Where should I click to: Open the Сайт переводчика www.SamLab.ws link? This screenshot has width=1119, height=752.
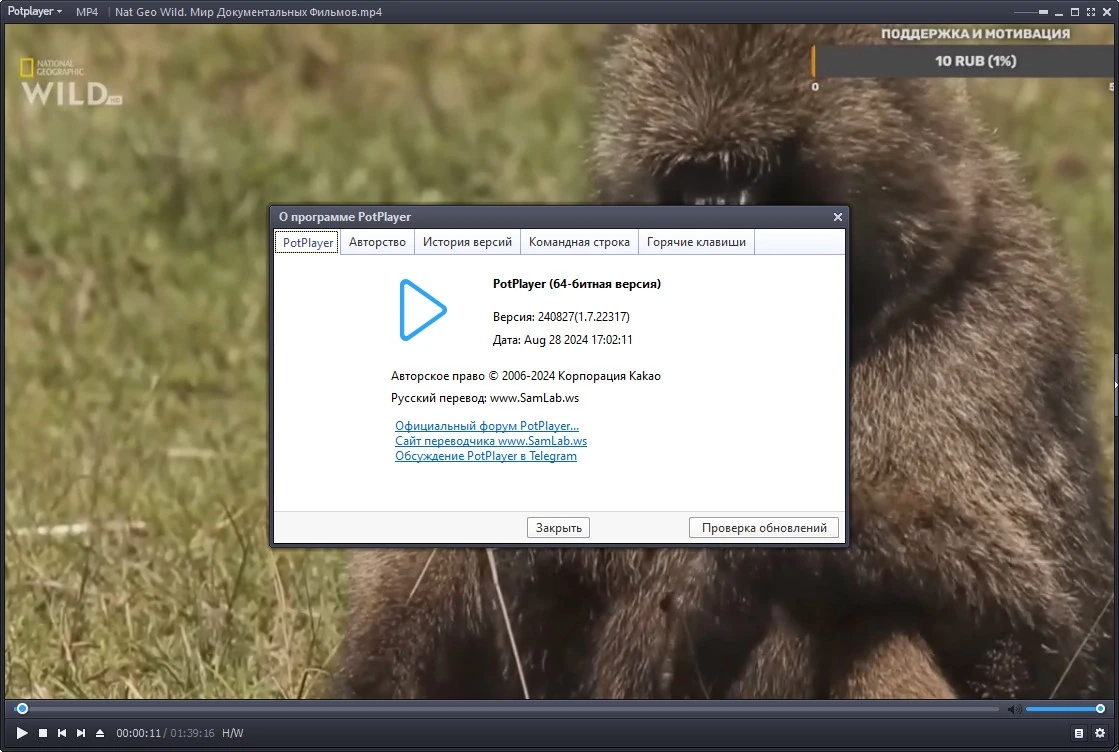tap(491, 441)
